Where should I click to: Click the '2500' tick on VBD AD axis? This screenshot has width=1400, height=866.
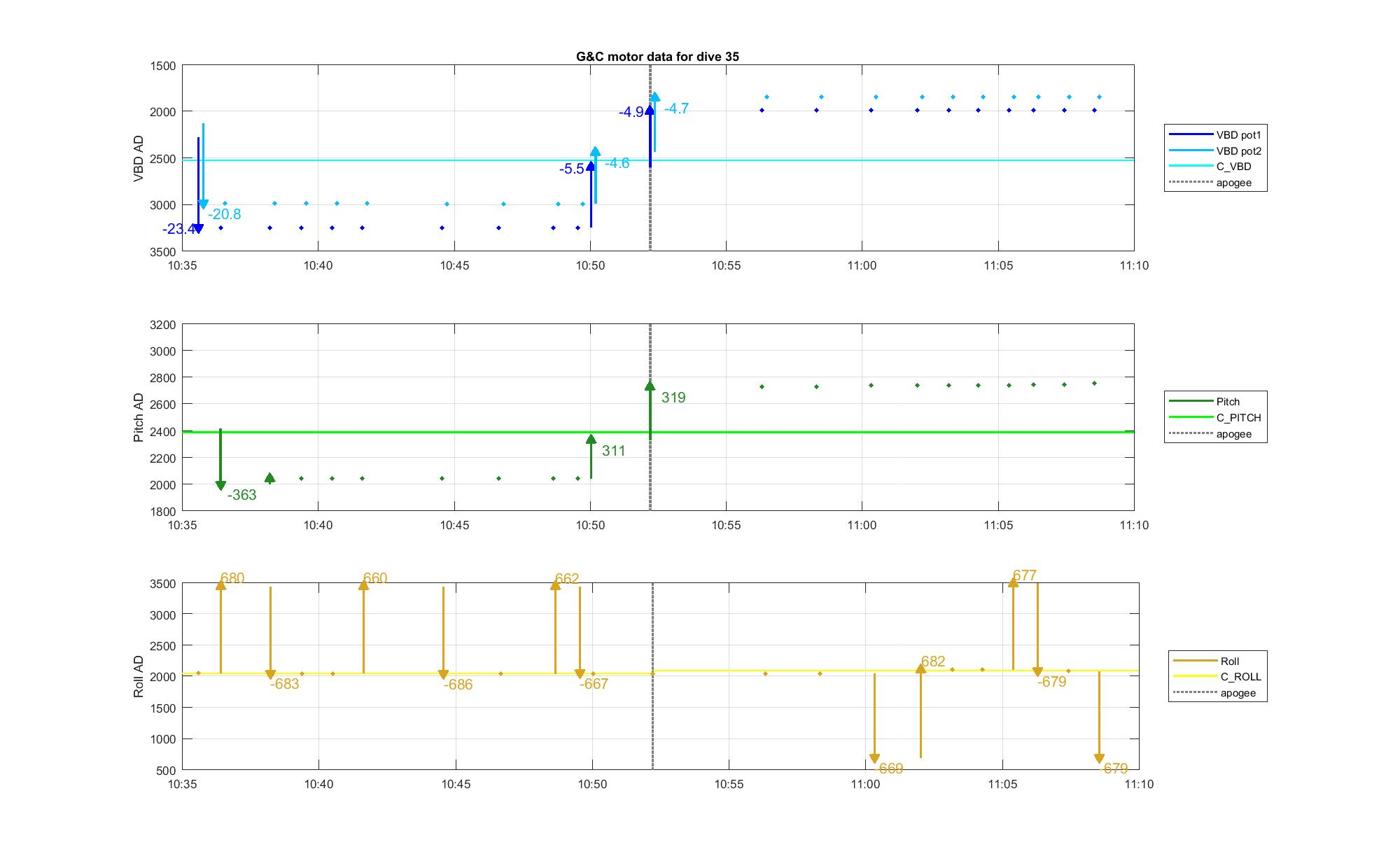pyautogui.click(x=163, y=159)
